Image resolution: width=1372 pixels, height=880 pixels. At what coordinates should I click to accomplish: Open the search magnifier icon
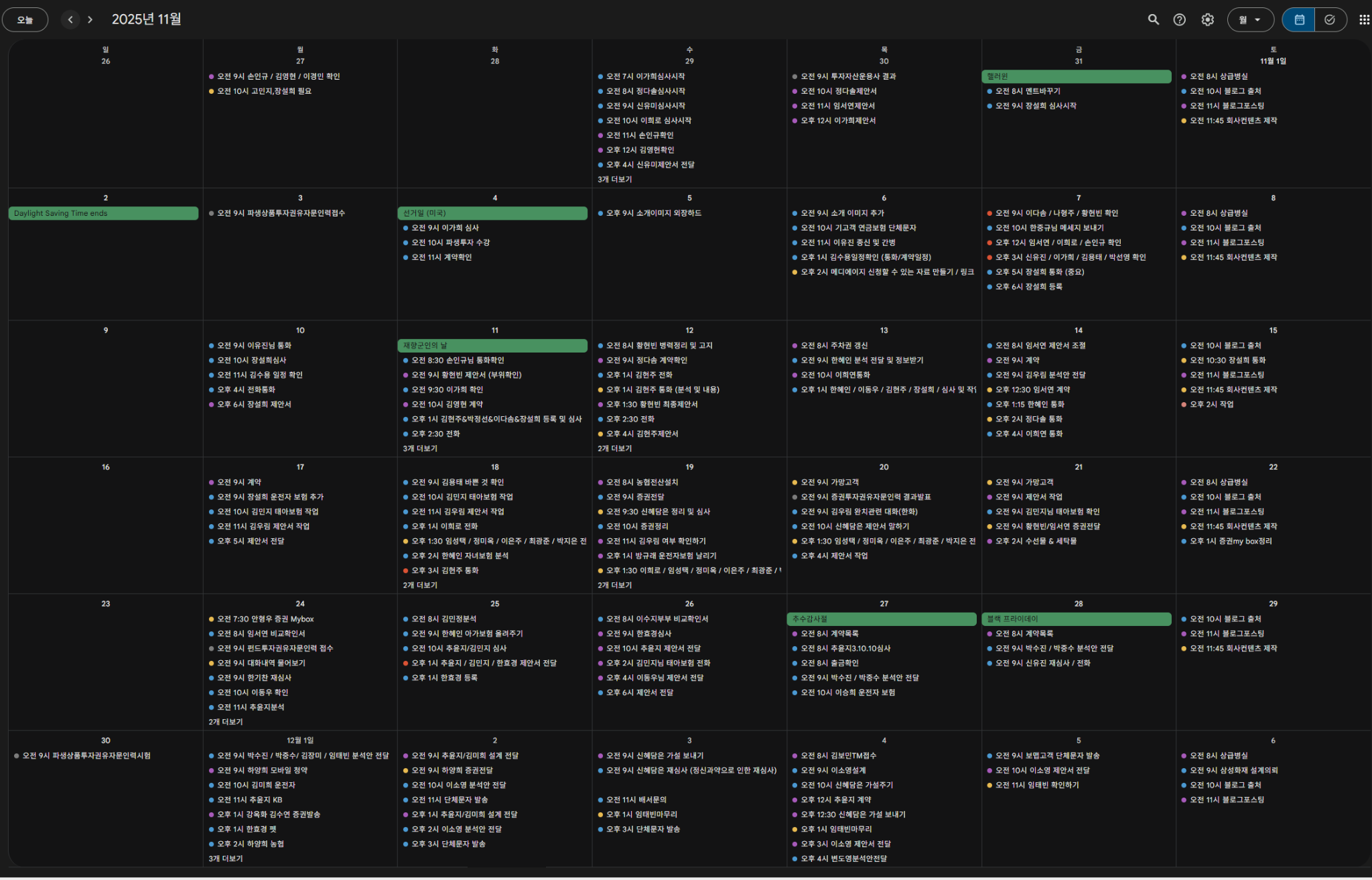pos(1153,19)
